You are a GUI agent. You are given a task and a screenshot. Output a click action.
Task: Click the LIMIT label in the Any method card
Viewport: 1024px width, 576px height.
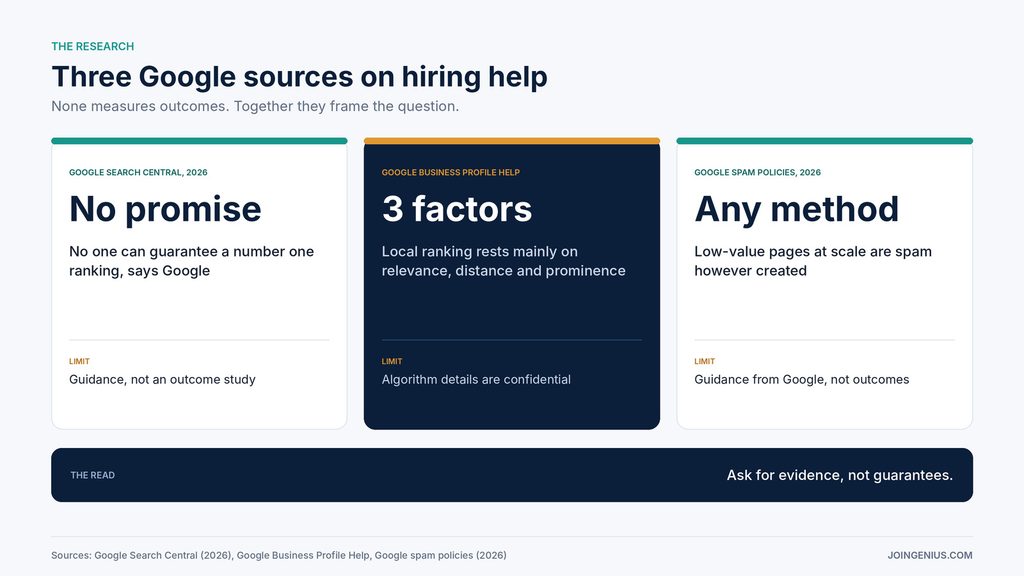(x=705, y=361)
